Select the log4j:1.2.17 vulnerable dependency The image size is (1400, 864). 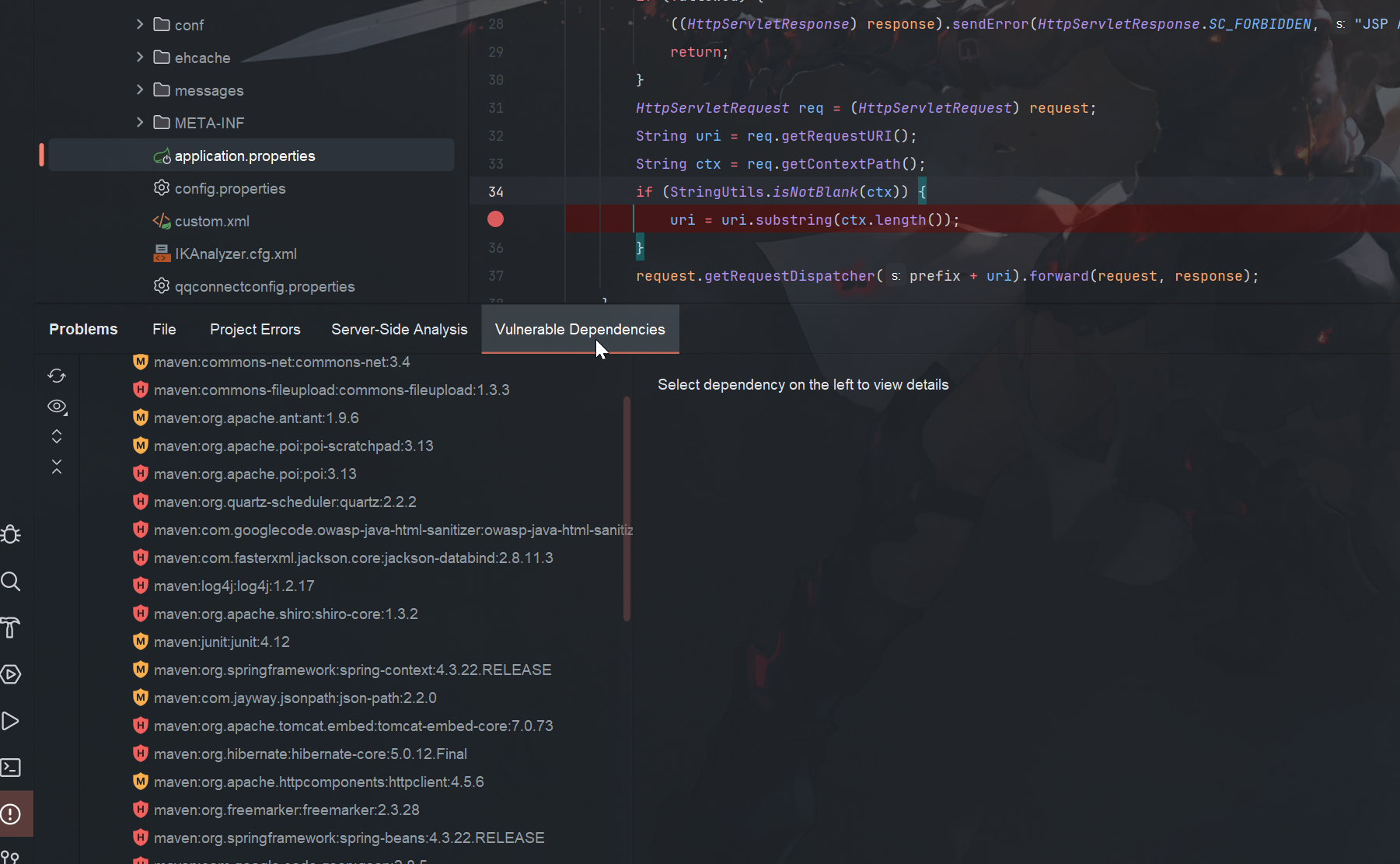[234, 586]
